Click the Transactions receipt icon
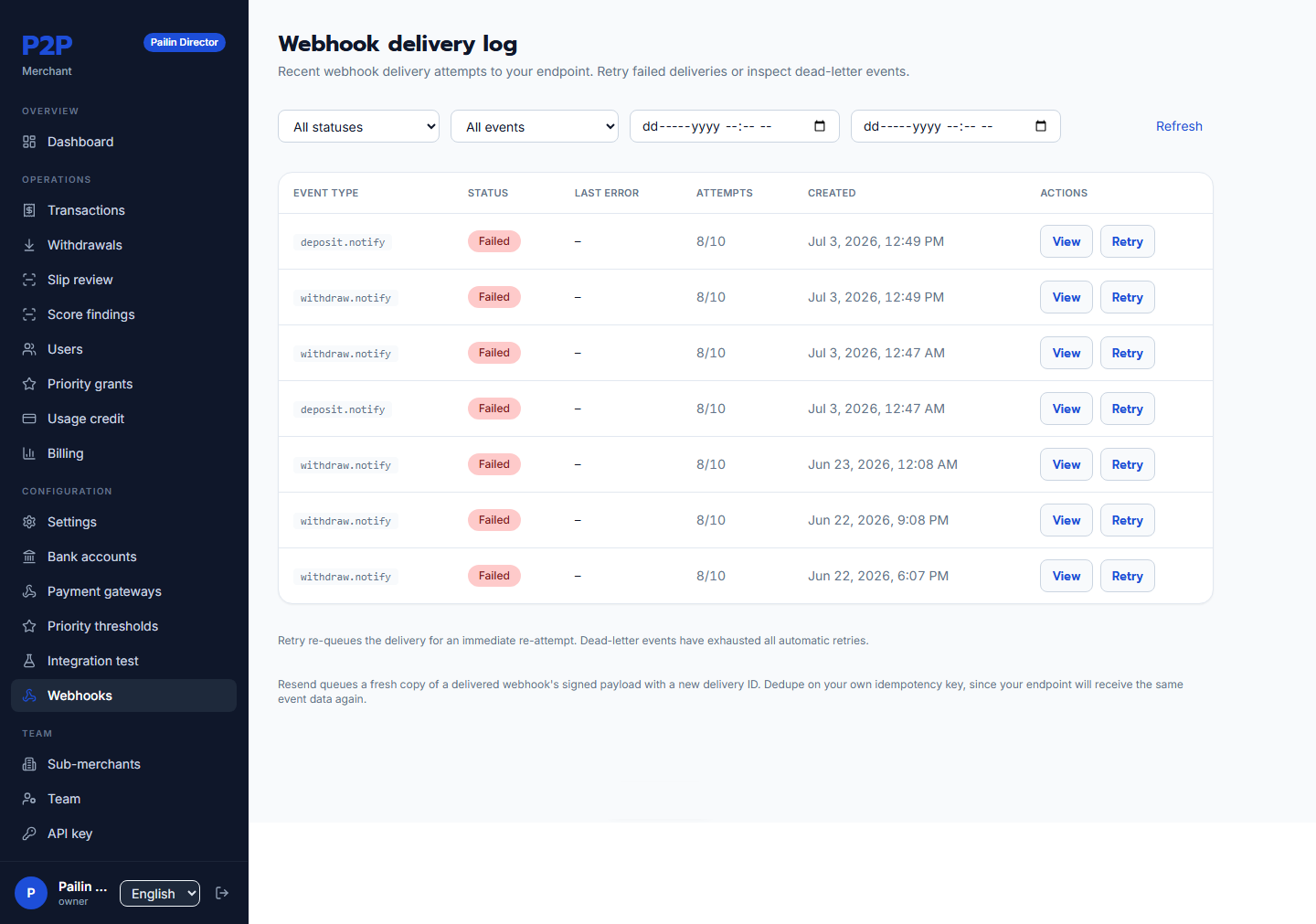 click(x=29, y=210)
